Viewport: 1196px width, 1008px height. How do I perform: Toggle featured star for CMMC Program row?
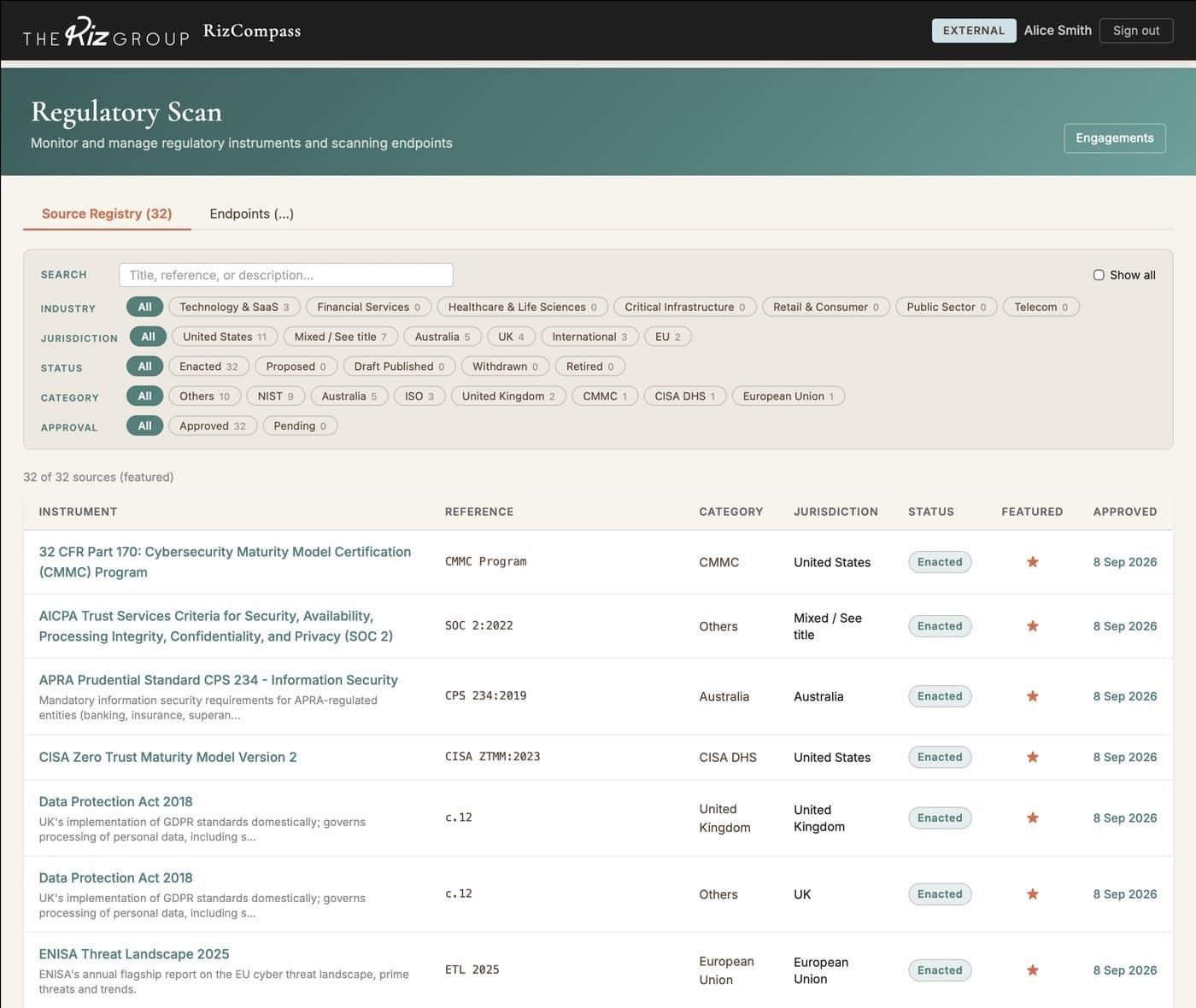[x=1032, y=562]
